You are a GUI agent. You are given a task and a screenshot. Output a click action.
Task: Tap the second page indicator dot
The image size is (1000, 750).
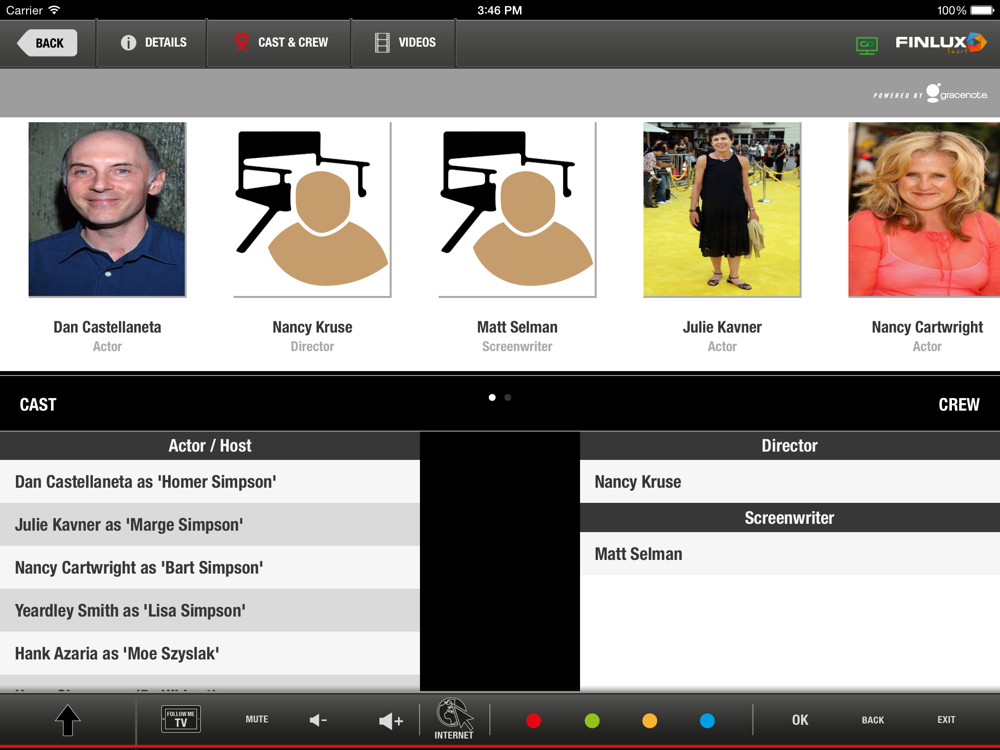coord(508,397)
